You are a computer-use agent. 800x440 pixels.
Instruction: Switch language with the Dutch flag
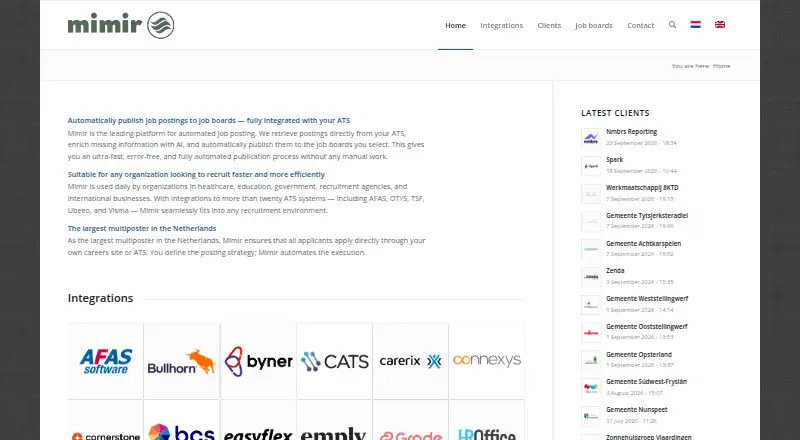point(695,25)
